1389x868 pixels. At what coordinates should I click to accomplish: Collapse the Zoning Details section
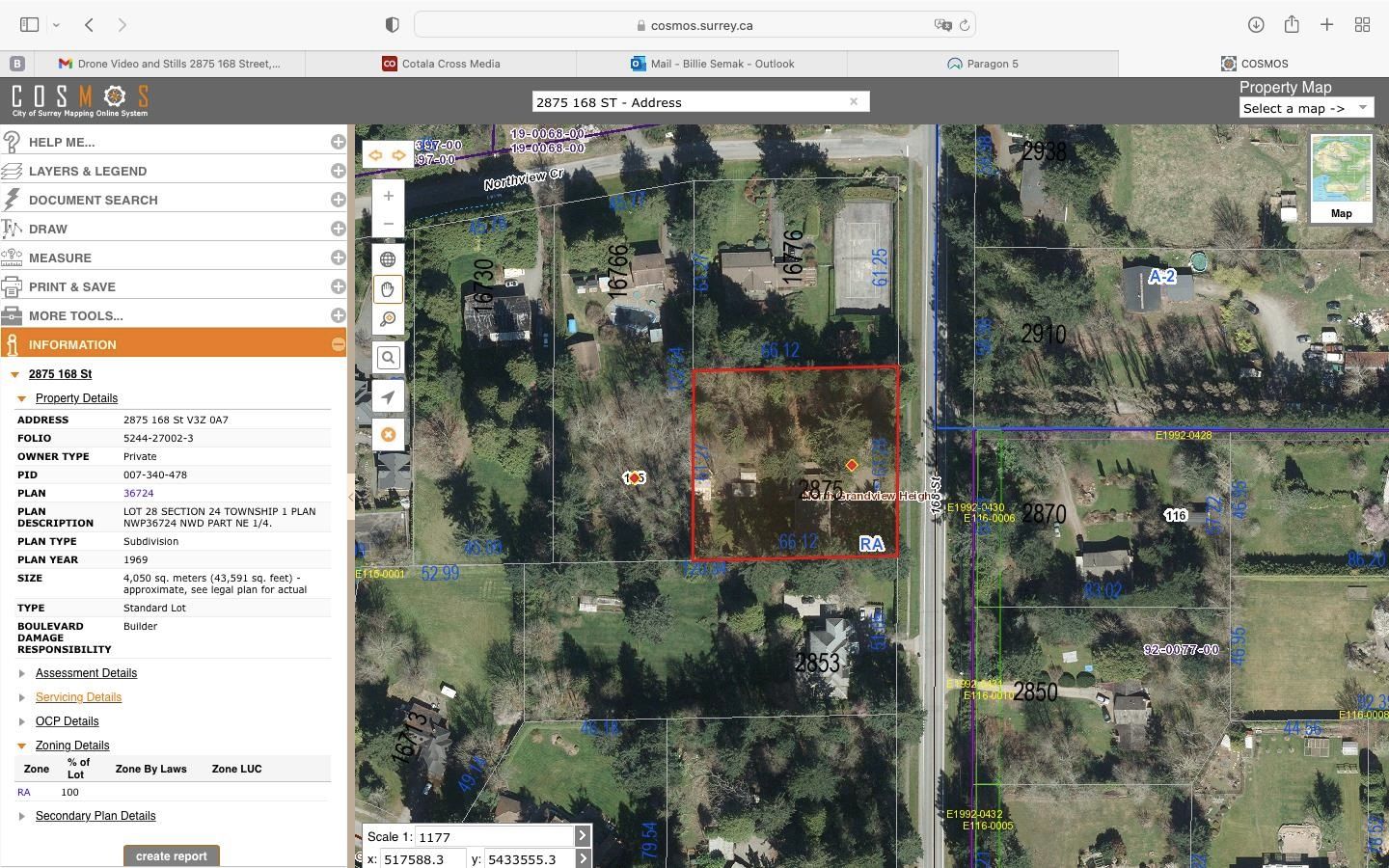[72, 746]
